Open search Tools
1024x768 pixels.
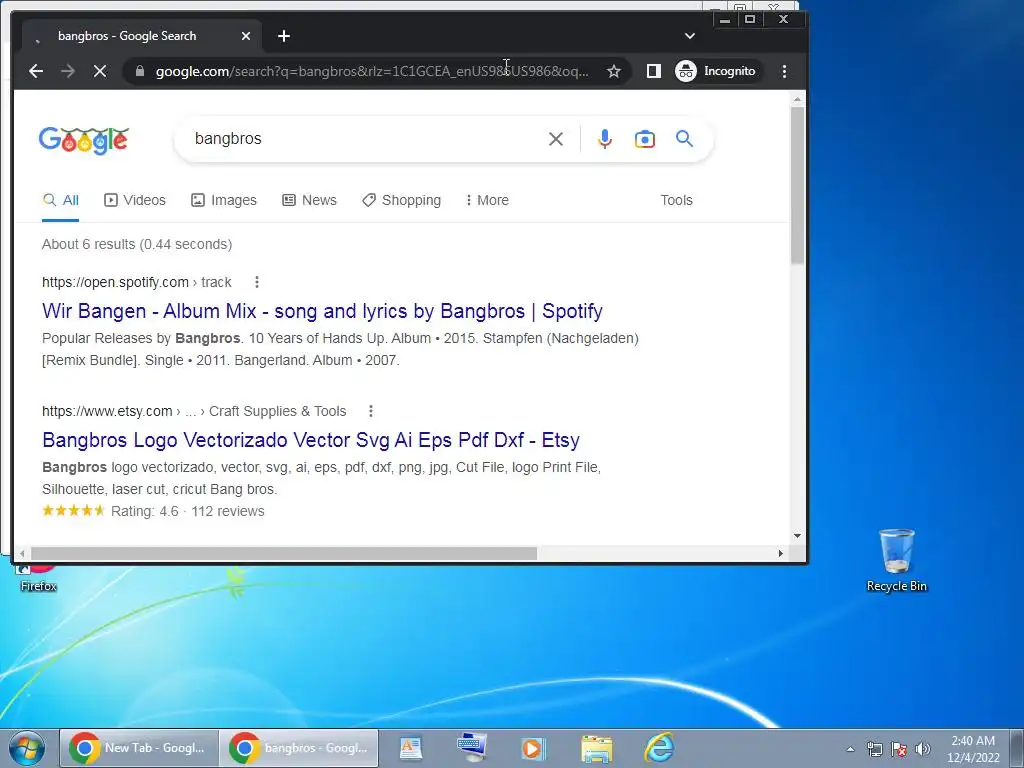676,200
